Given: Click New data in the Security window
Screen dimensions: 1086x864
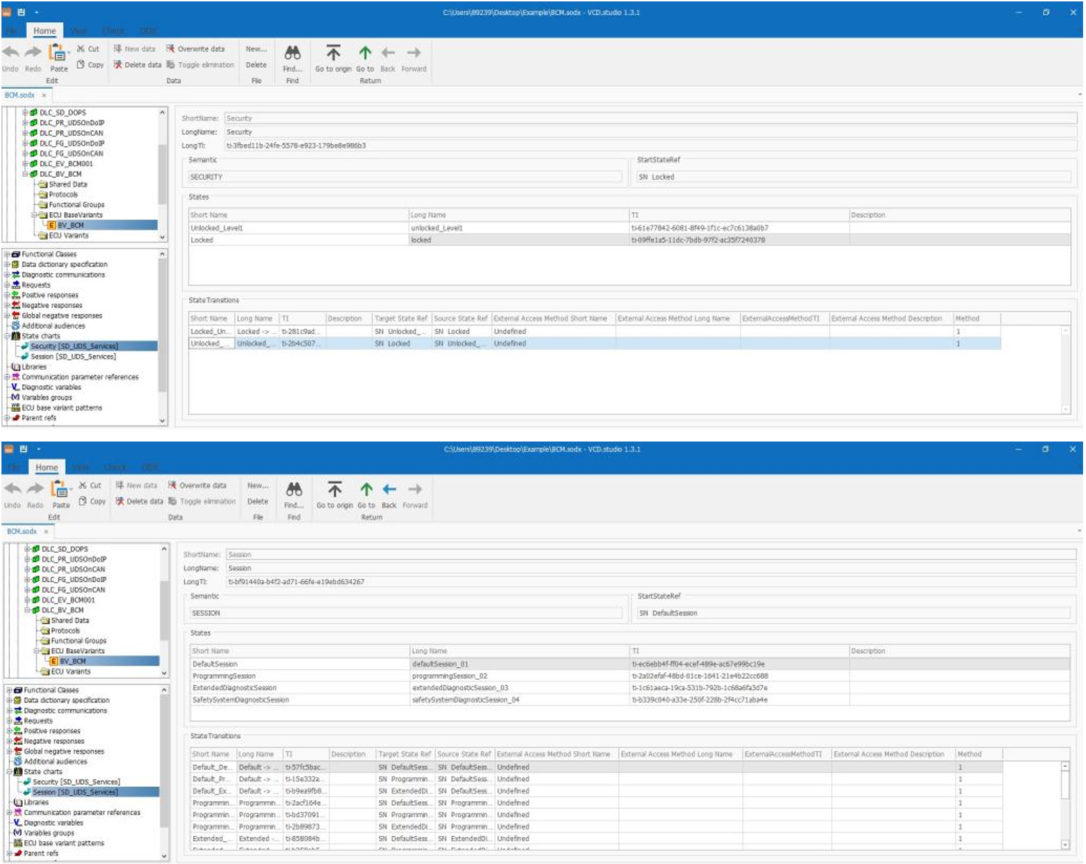Looking at the screenshot, I should 135,49.
